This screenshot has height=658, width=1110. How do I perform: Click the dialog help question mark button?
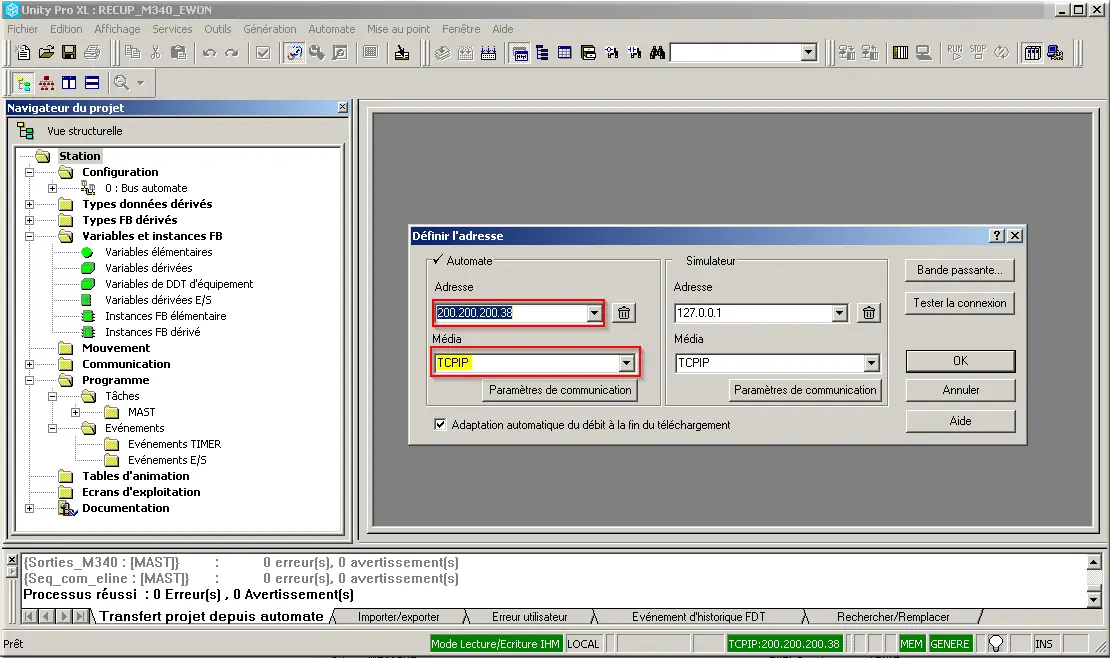tap(997, 236)
